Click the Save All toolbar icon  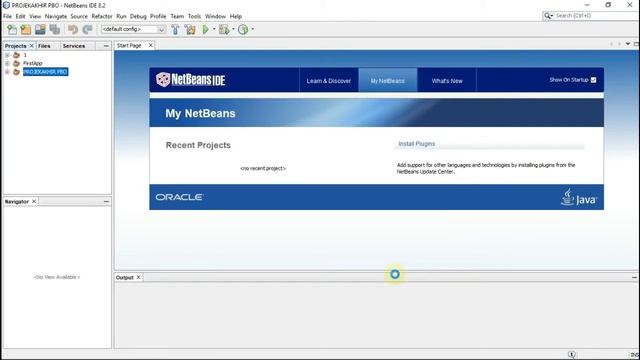tap(55, 29)
